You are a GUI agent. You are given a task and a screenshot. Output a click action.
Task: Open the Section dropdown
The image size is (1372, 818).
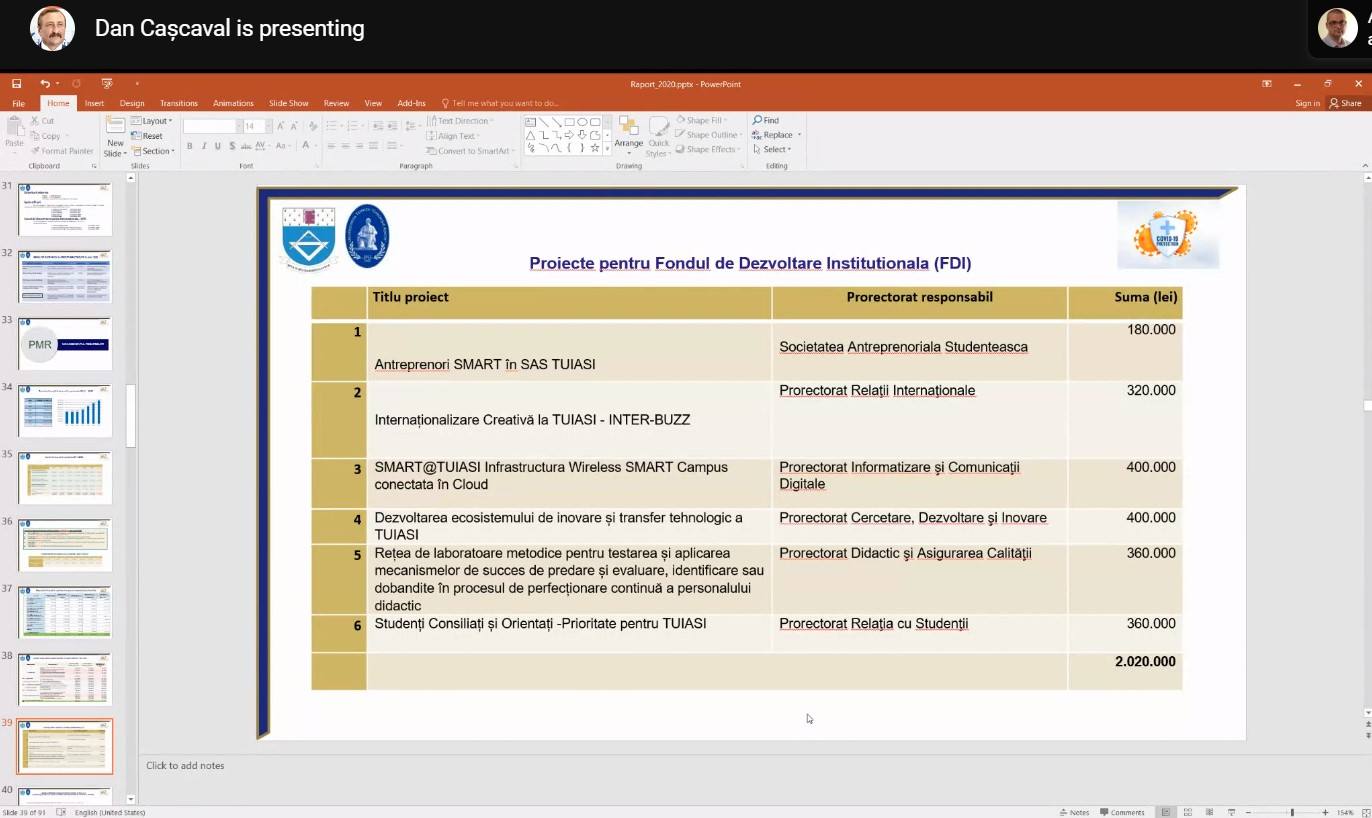pyautogui.click(x=153, y=151)
